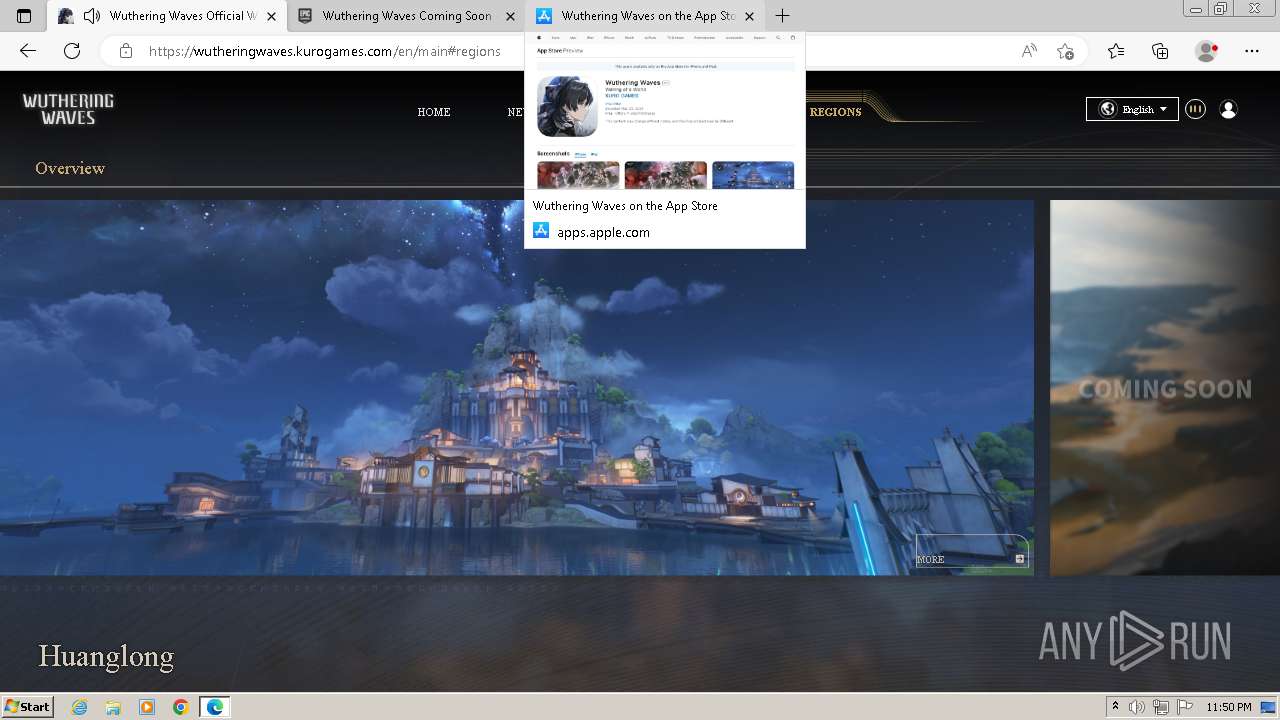Image resolution: width=1280 pixels, height=720 pixels.
Task: Go back to previous page
Action: pyautogui.click(x=28, y=51)
